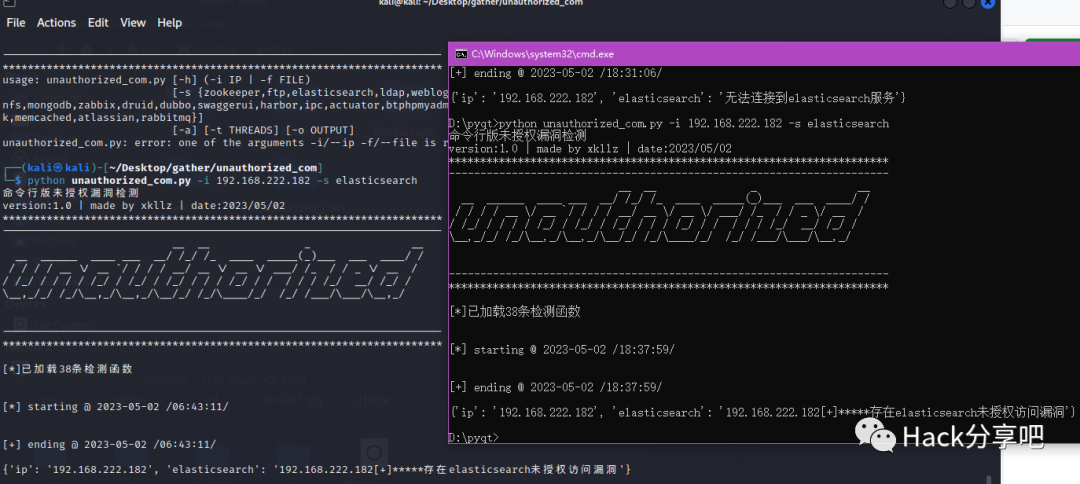Click the 'version:1.0 | made by xkllz' line in cmd window
The width and height of the screenshot is (1080, 484).
(x=590, y=149)
